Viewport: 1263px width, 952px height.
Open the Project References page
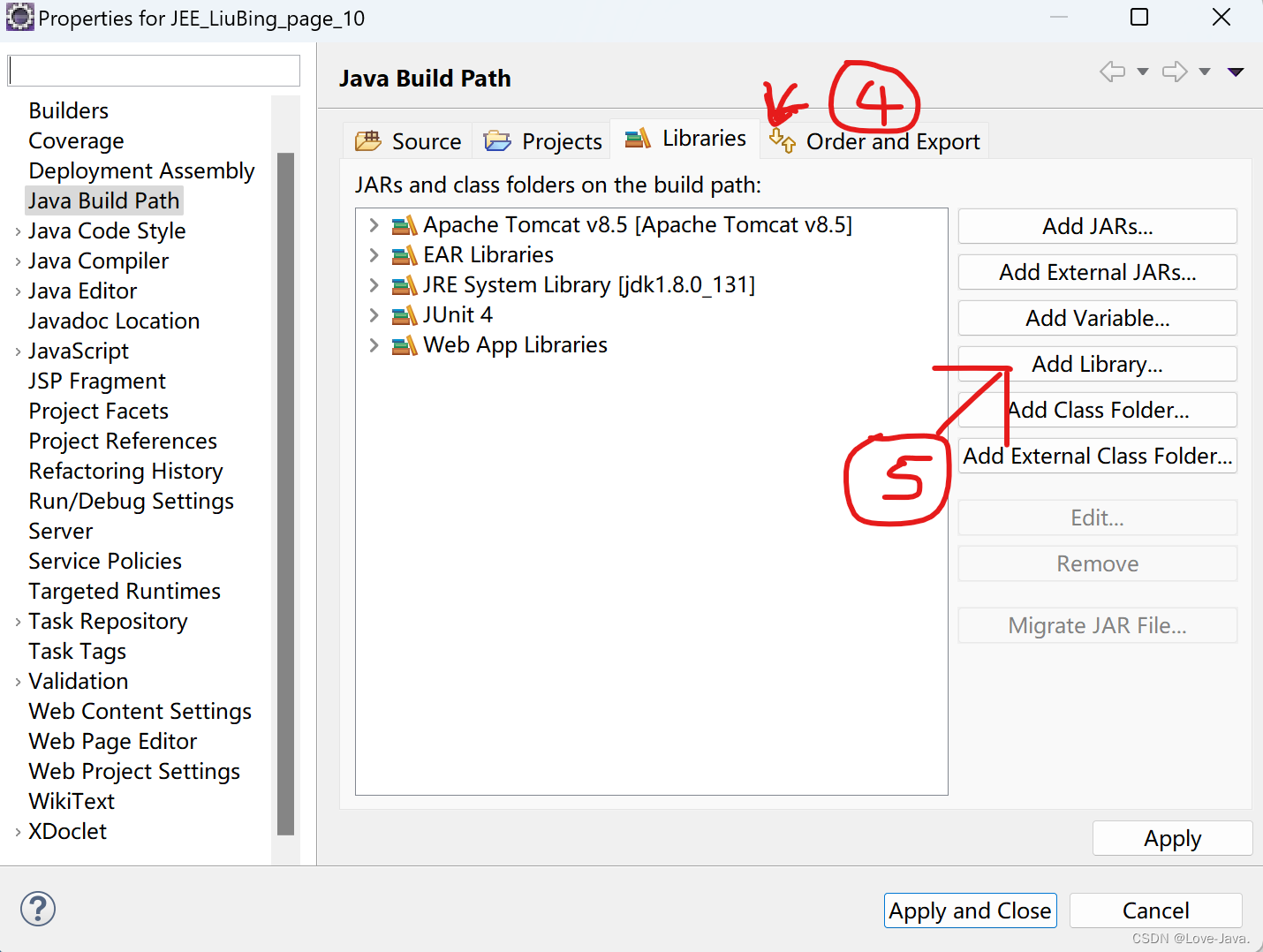click(x=123, y=441)
